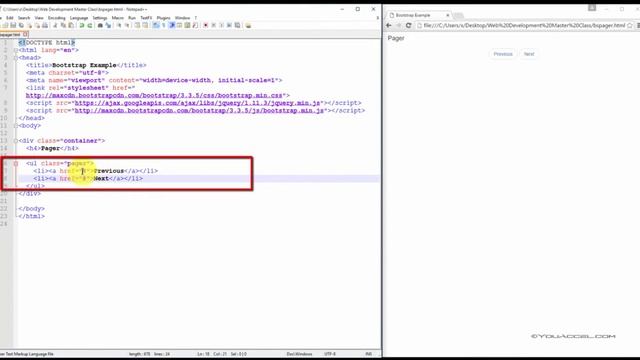
Task: Open the Search menu
Action: point(24,18)
